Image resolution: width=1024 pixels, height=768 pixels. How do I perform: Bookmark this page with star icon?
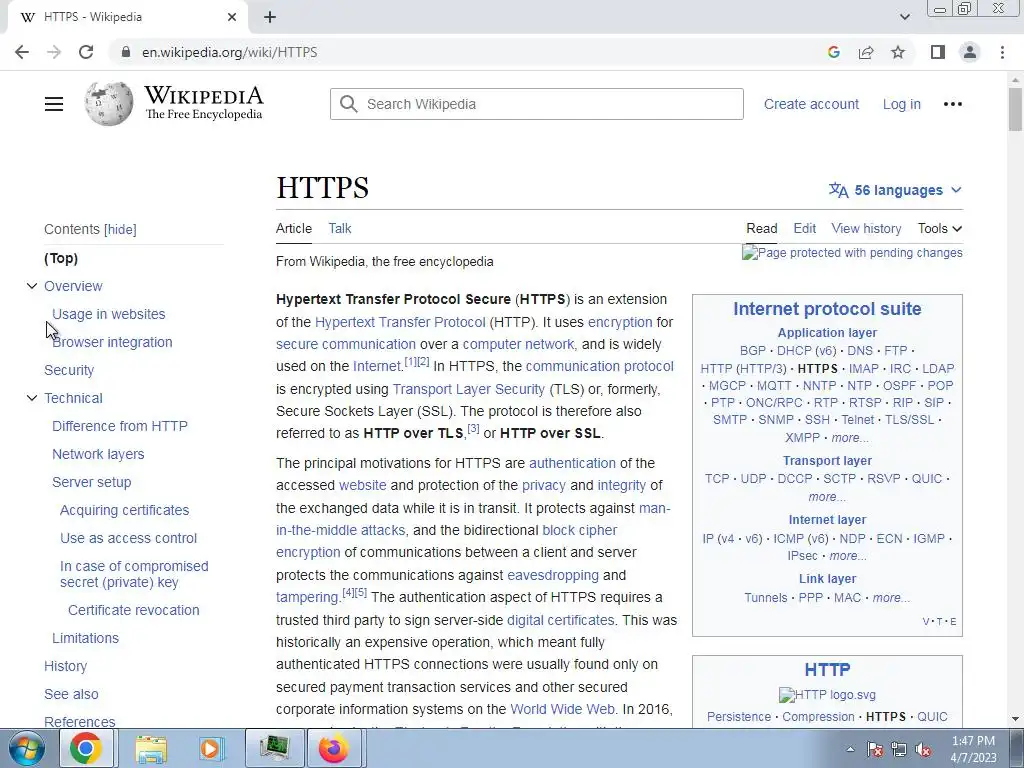(x=898, y=52)
